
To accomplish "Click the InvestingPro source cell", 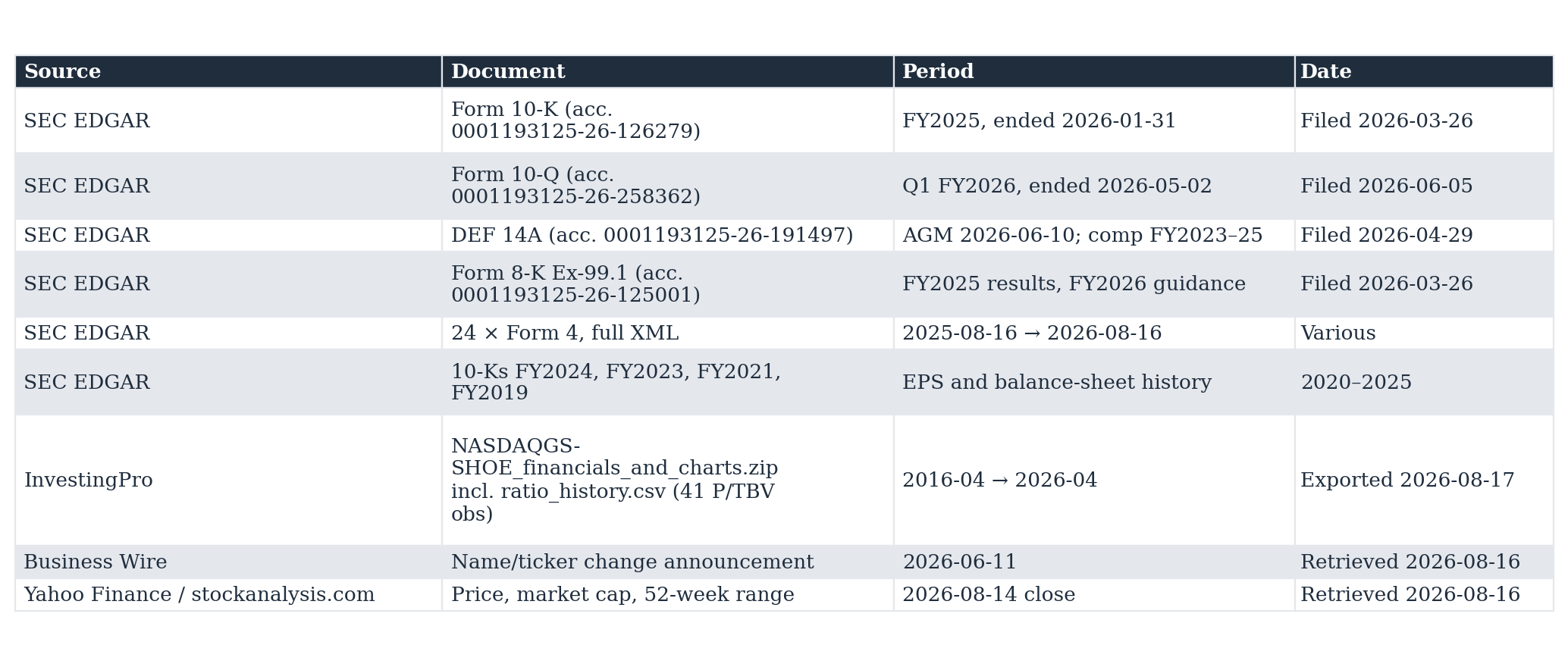I will (228, 481).
